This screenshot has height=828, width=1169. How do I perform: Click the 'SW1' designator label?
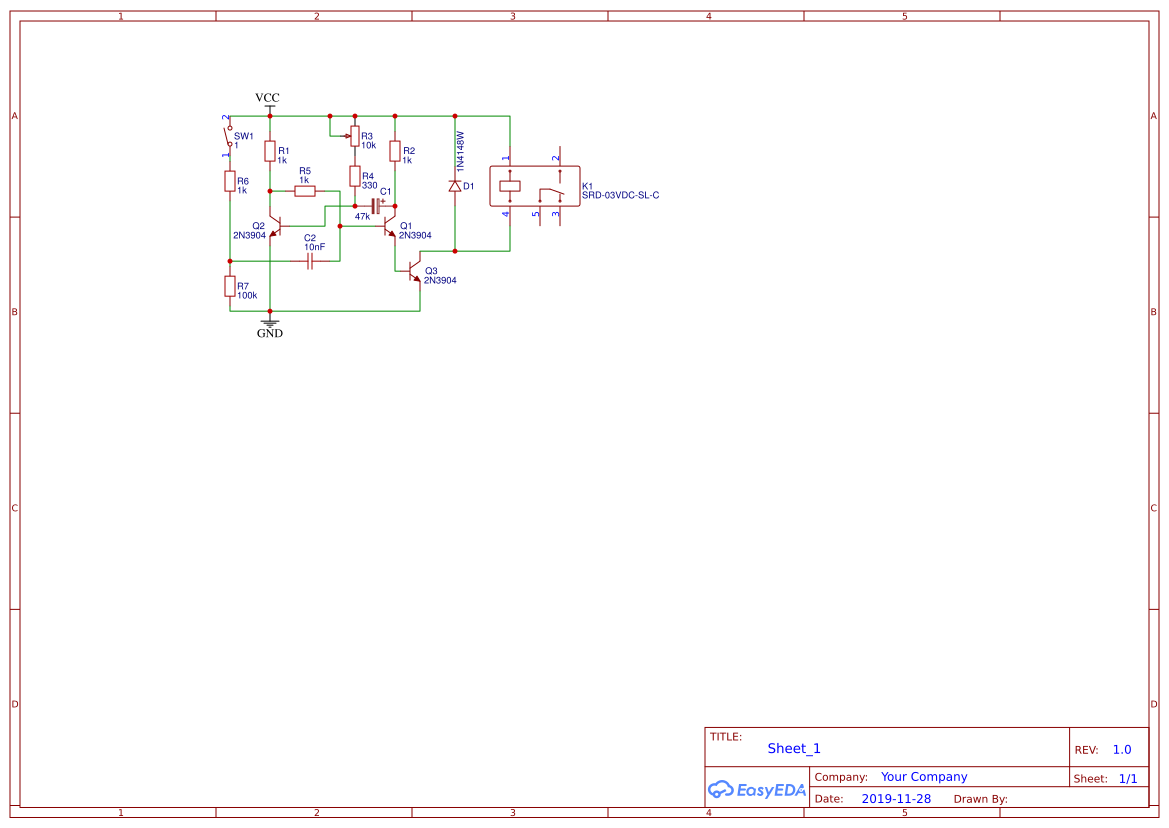[244, 136]
